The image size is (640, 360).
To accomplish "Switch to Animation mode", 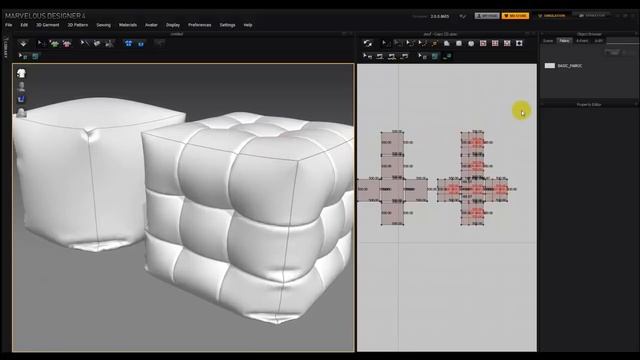I will tap(592, 16).
